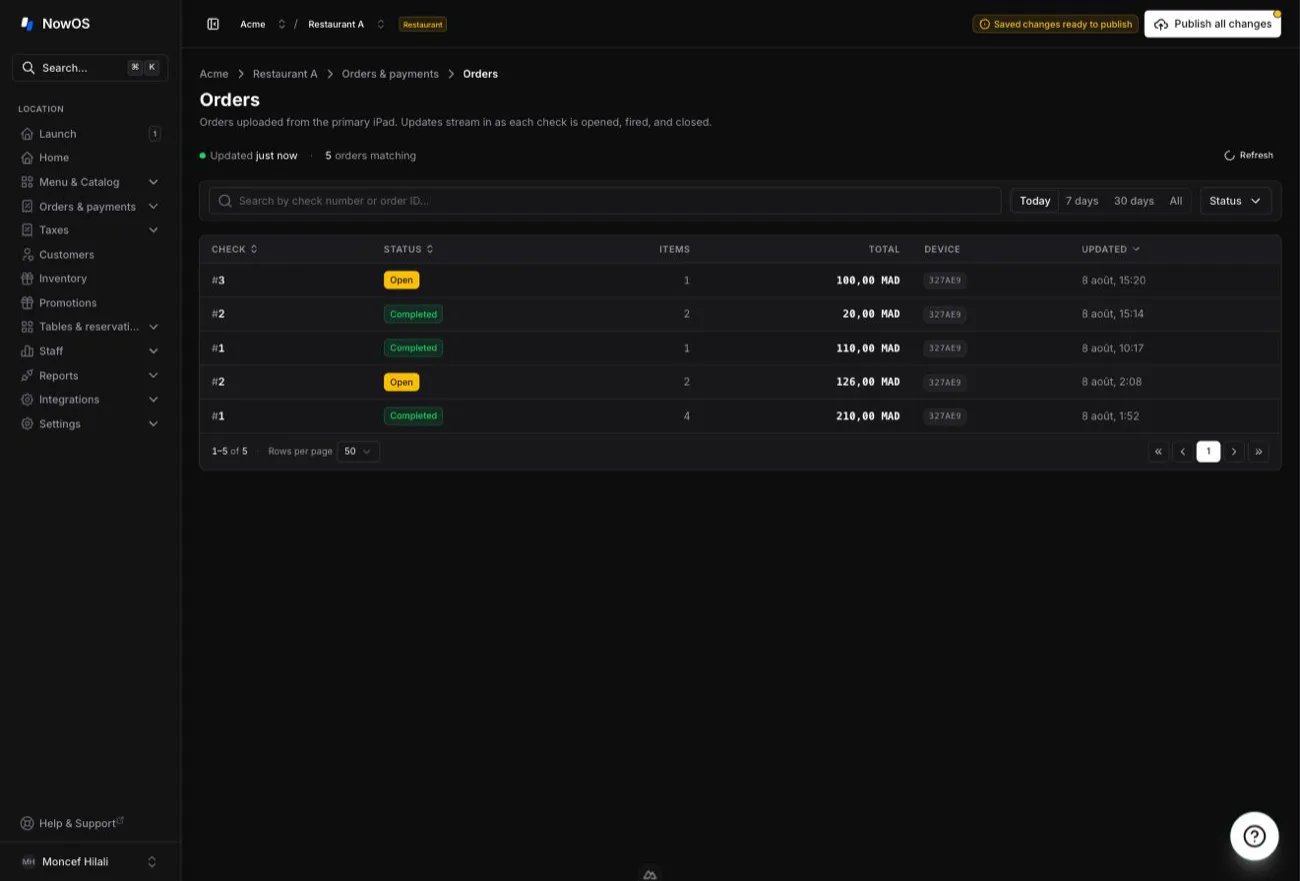
Task: Click the Integrations sidebar icon
Action: (27, 399)
